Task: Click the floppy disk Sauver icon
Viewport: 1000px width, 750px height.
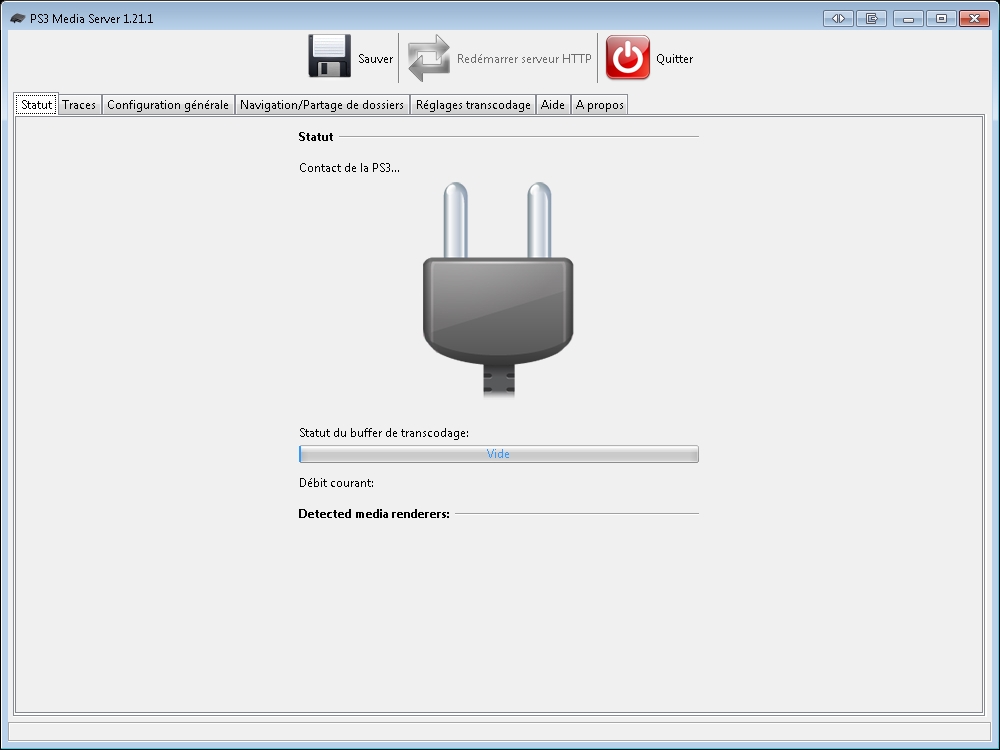Action: [329, 56]
